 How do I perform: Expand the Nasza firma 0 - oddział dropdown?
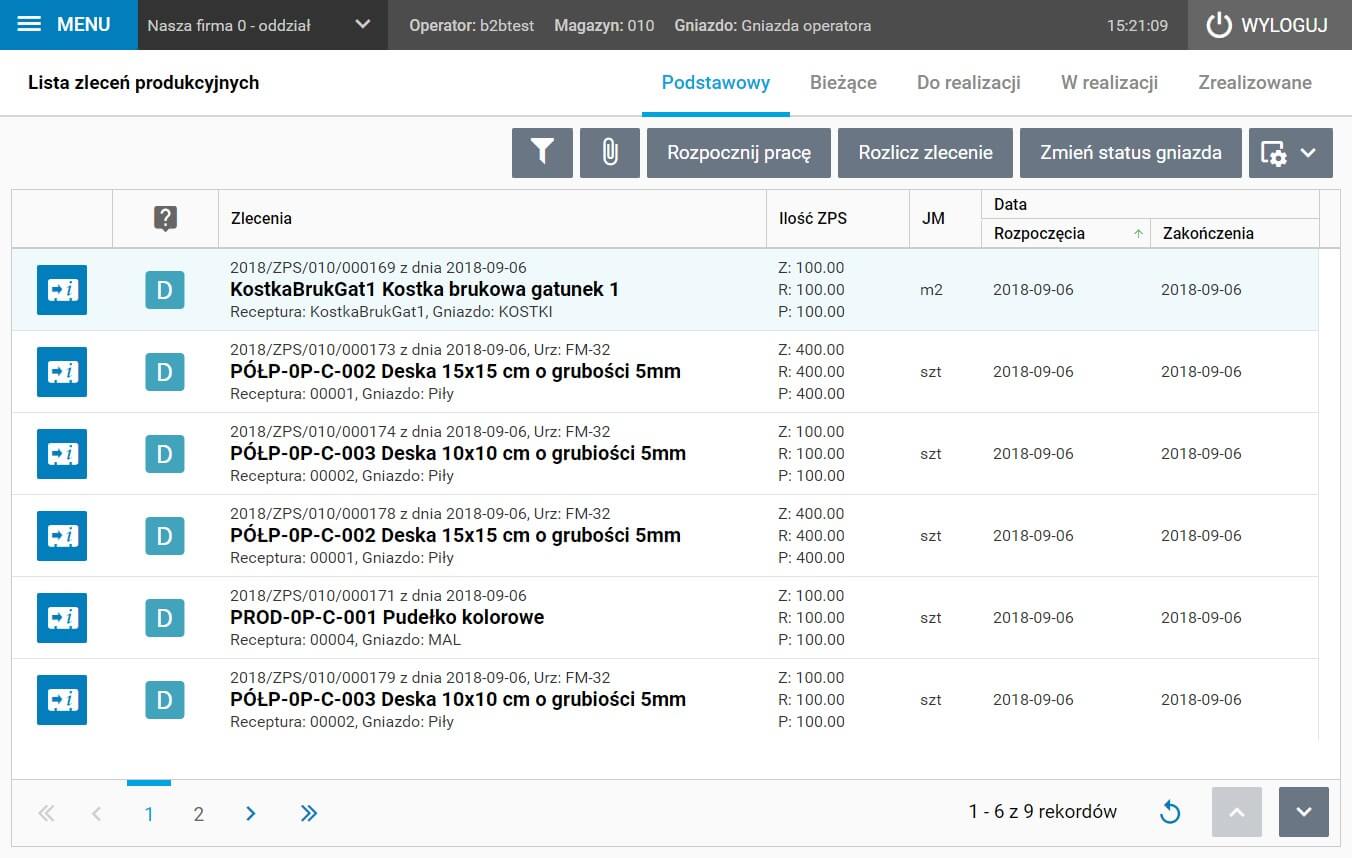click(263, 25)
